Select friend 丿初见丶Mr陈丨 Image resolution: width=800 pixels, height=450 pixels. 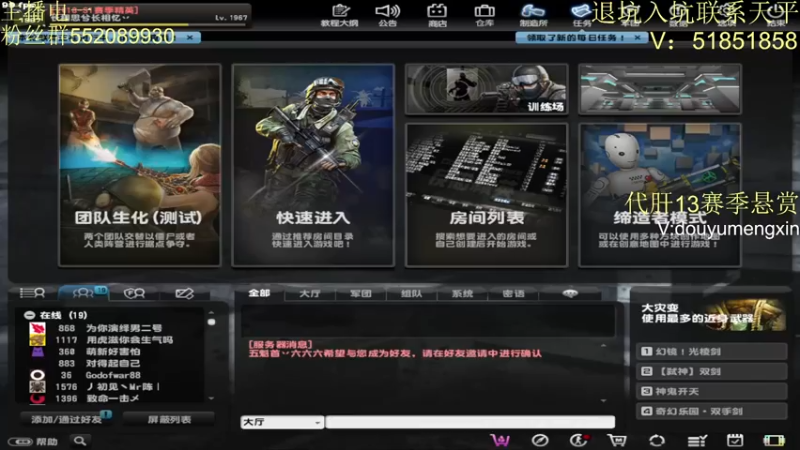coord(110,387)
